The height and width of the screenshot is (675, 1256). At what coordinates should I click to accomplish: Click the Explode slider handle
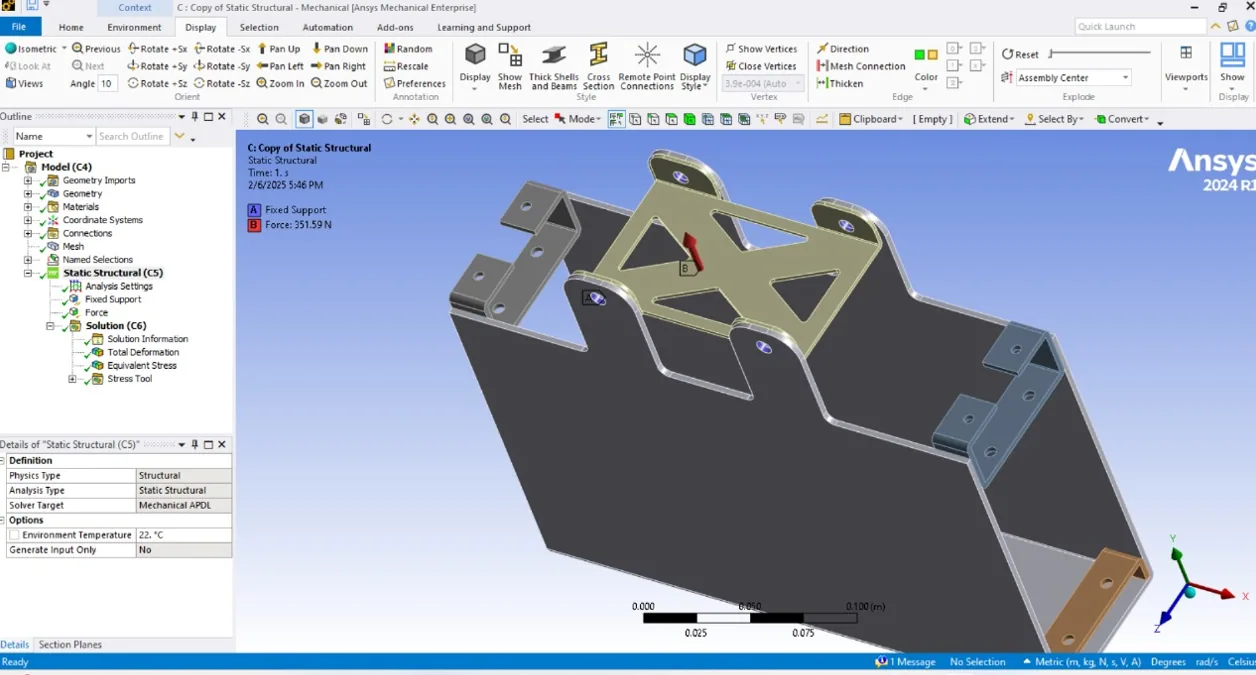(x=1051, y=54)
